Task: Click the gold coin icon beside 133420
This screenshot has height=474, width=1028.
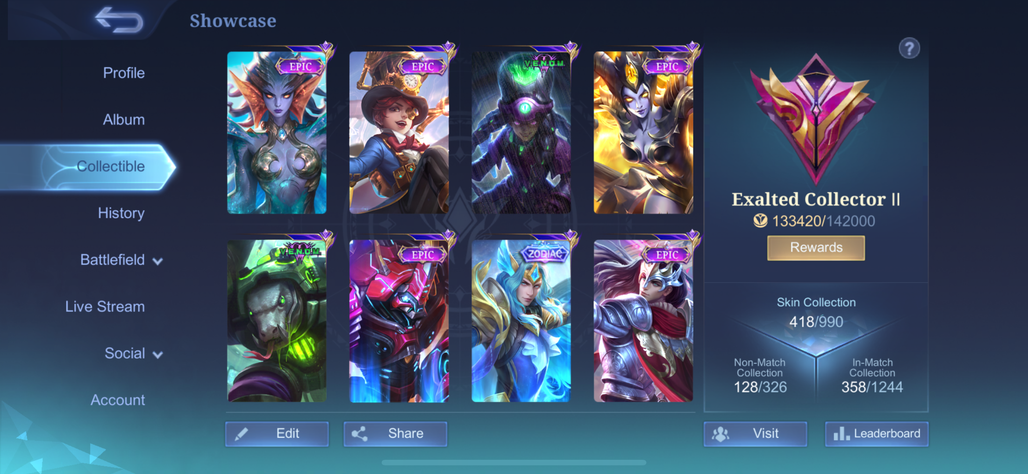Action: (761, 221)
